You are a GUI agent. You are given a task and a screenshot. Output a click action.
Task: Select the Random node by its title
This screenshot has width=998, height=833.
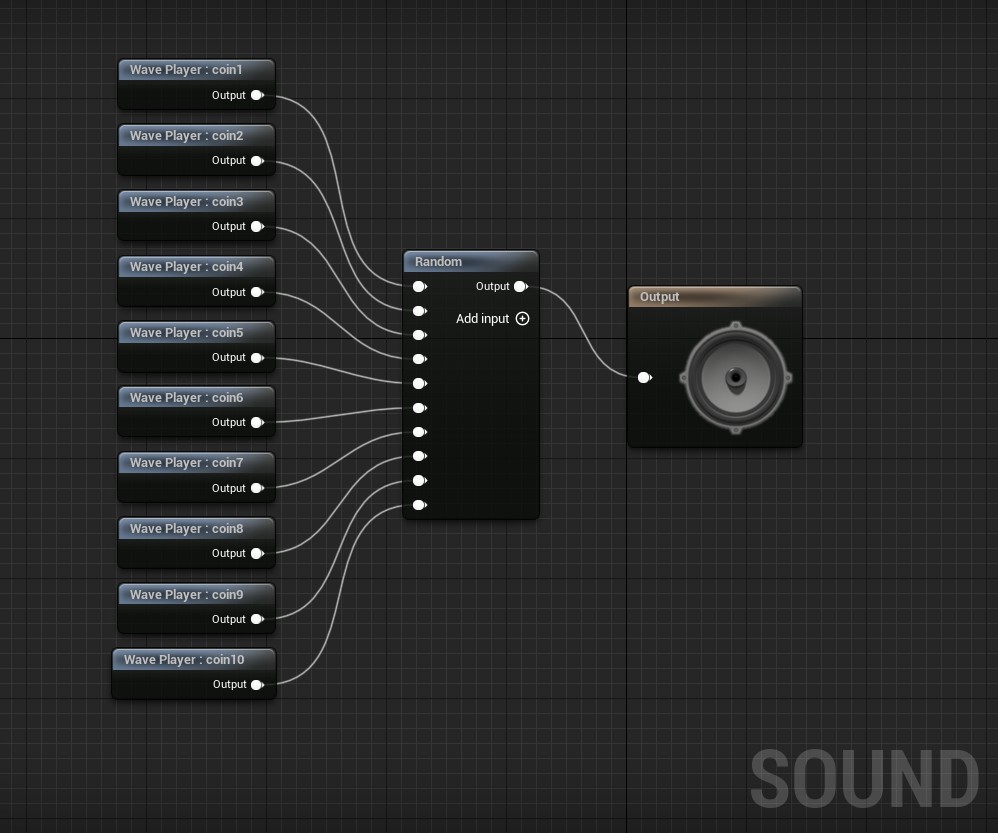click(x=470, y=262)
